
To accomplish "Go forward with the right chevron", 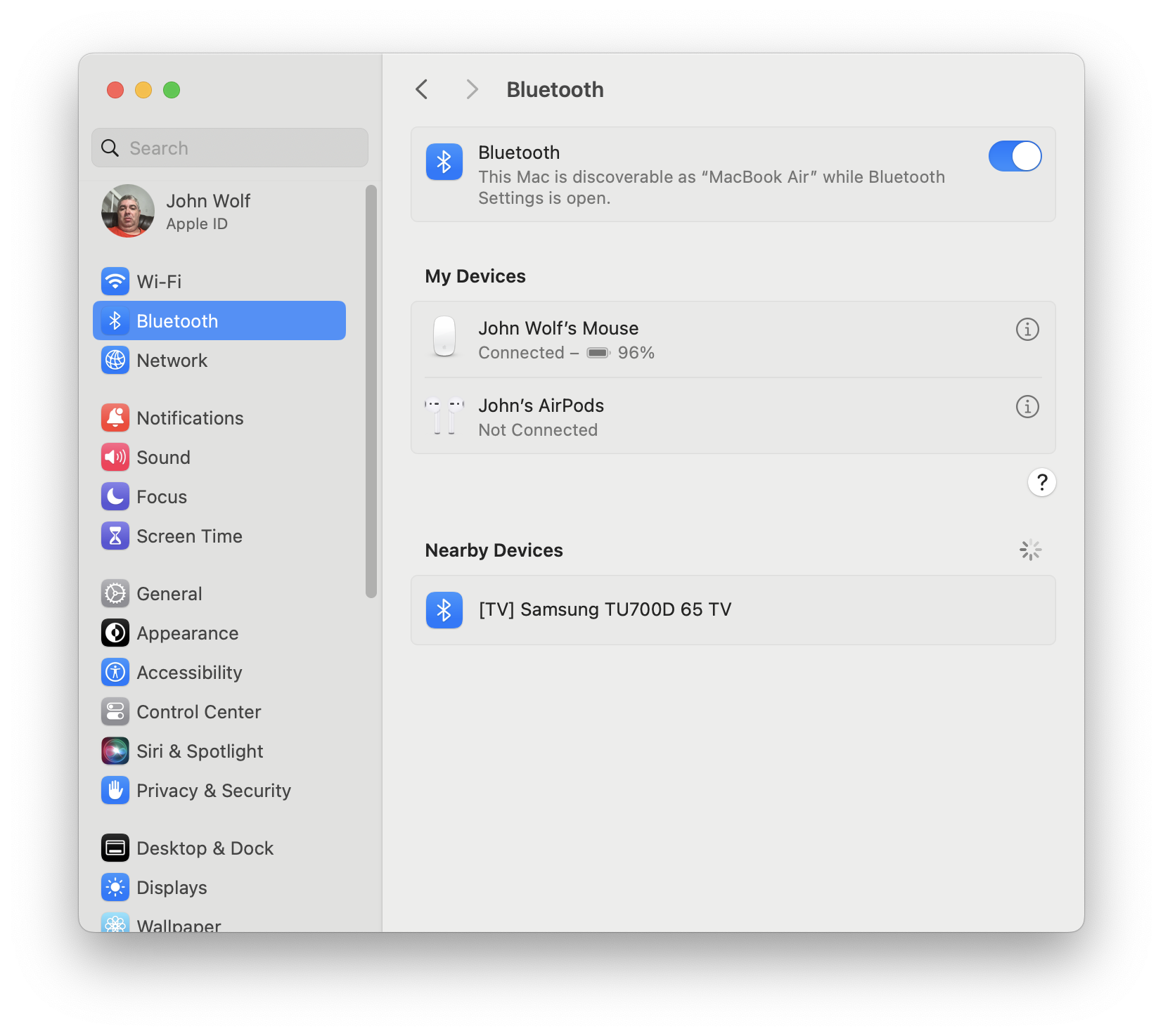I will click(x=472, y=89).
